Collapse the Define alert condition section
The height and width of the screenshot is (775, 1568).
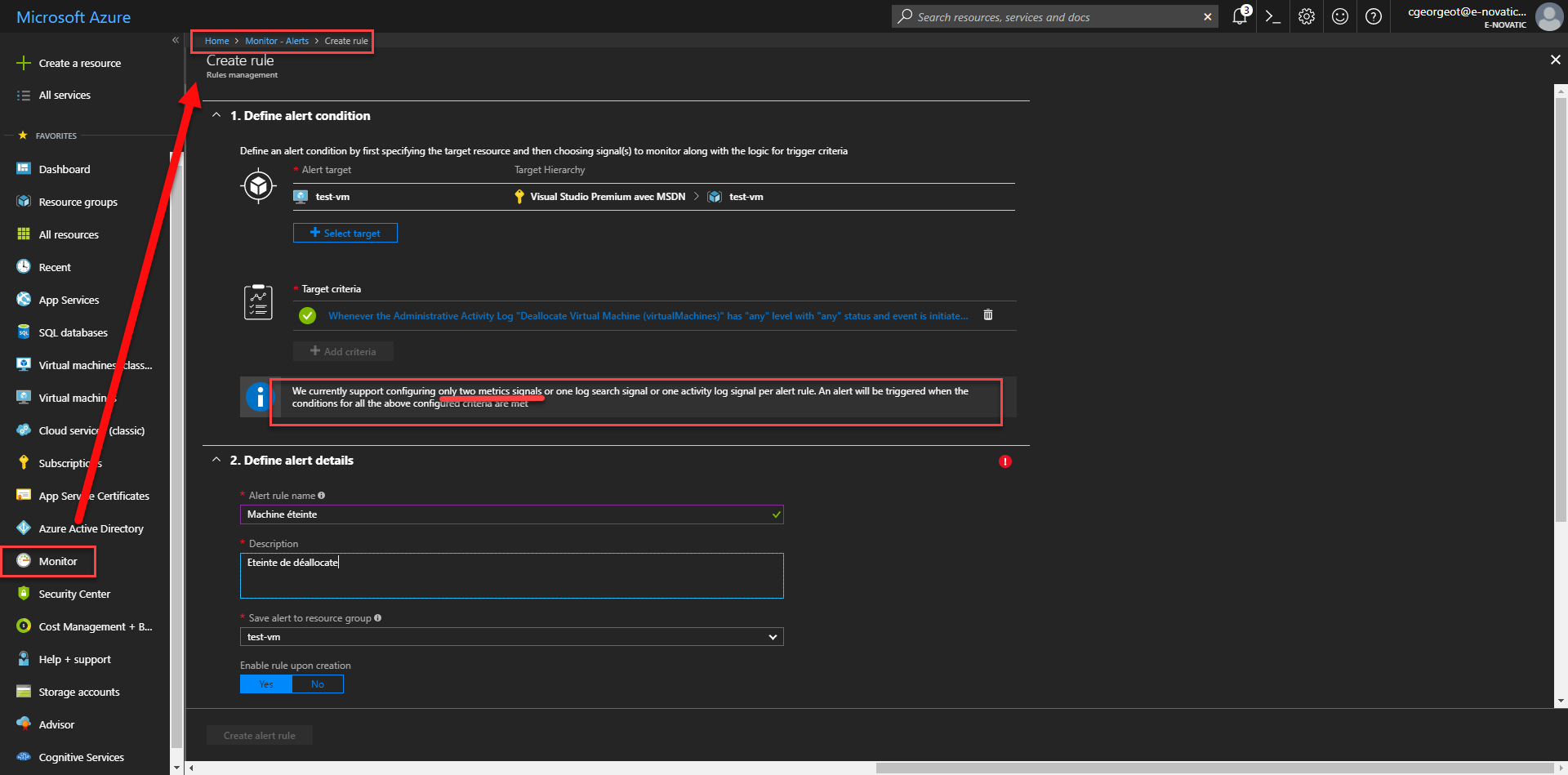(216, 115)
